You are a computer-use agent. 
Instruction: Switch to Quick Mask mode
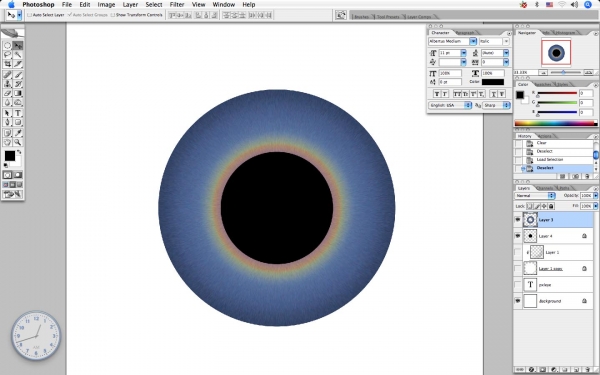pyautogui.click(x=18, y=175)
